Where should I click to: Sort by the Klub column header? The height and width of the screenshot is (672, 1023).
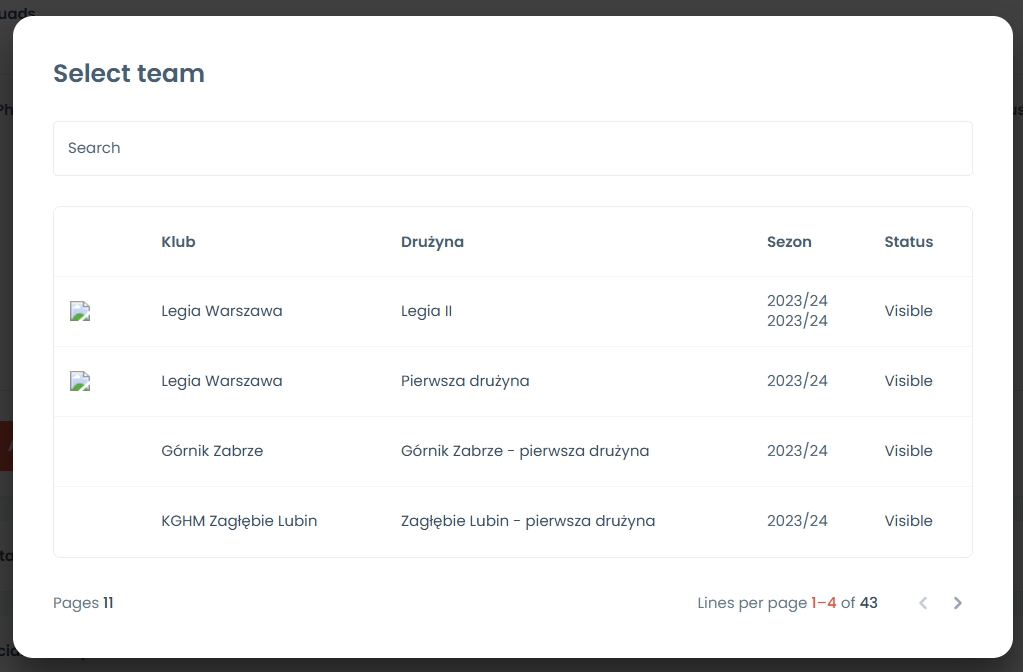point(178,242)
